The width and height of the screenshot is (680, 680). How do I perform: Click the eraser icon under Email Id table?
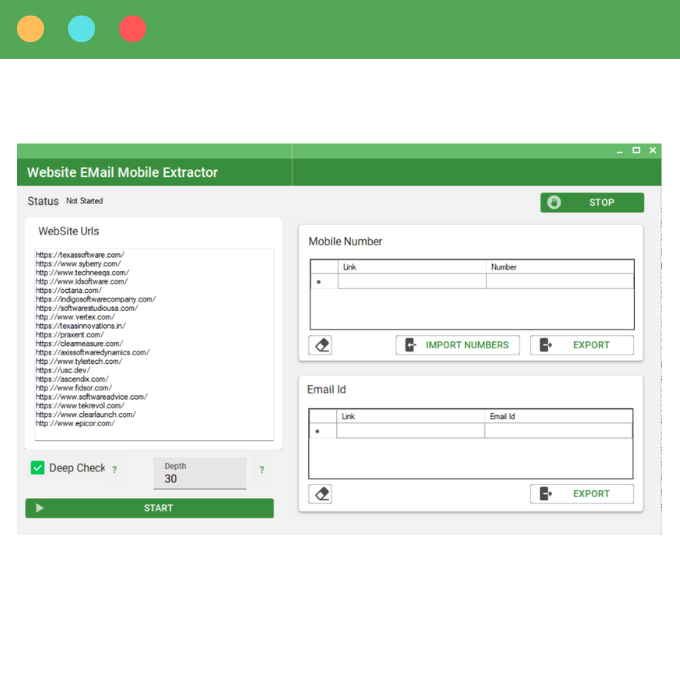point(321,493)
